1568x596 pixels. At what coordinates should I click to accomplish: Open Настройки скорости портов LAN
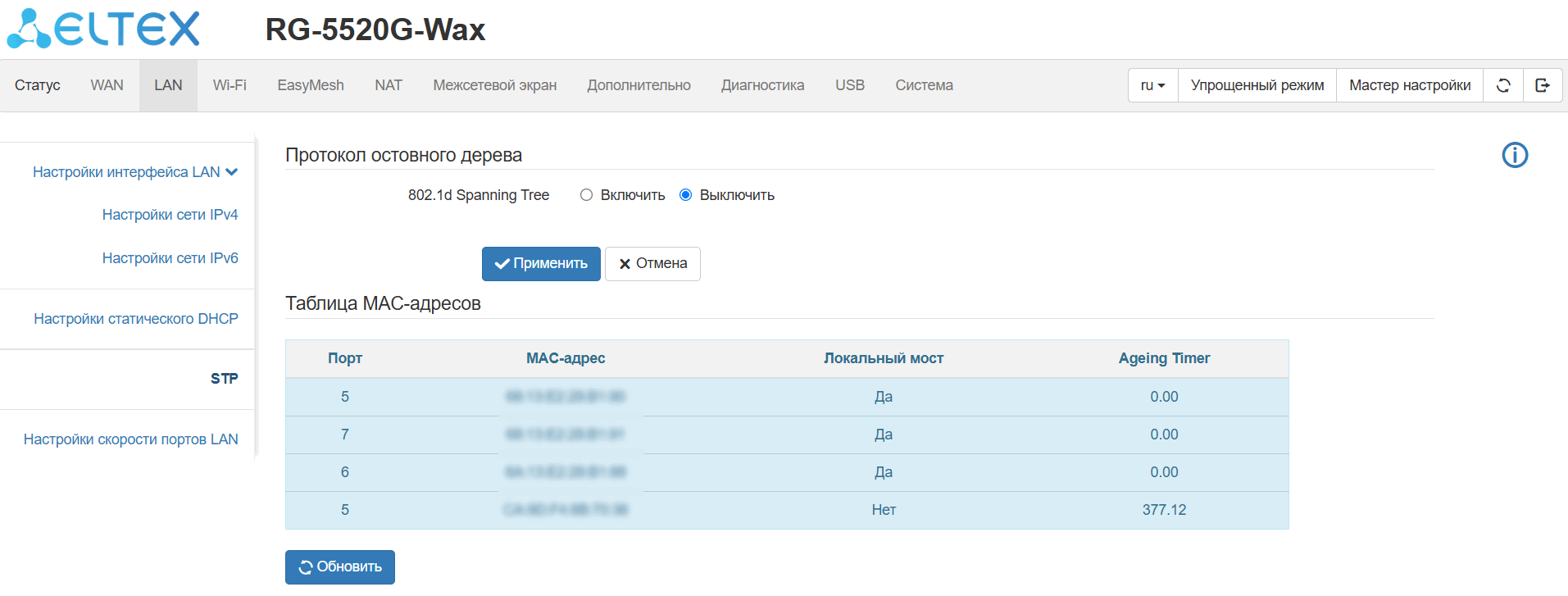point(131,439)
